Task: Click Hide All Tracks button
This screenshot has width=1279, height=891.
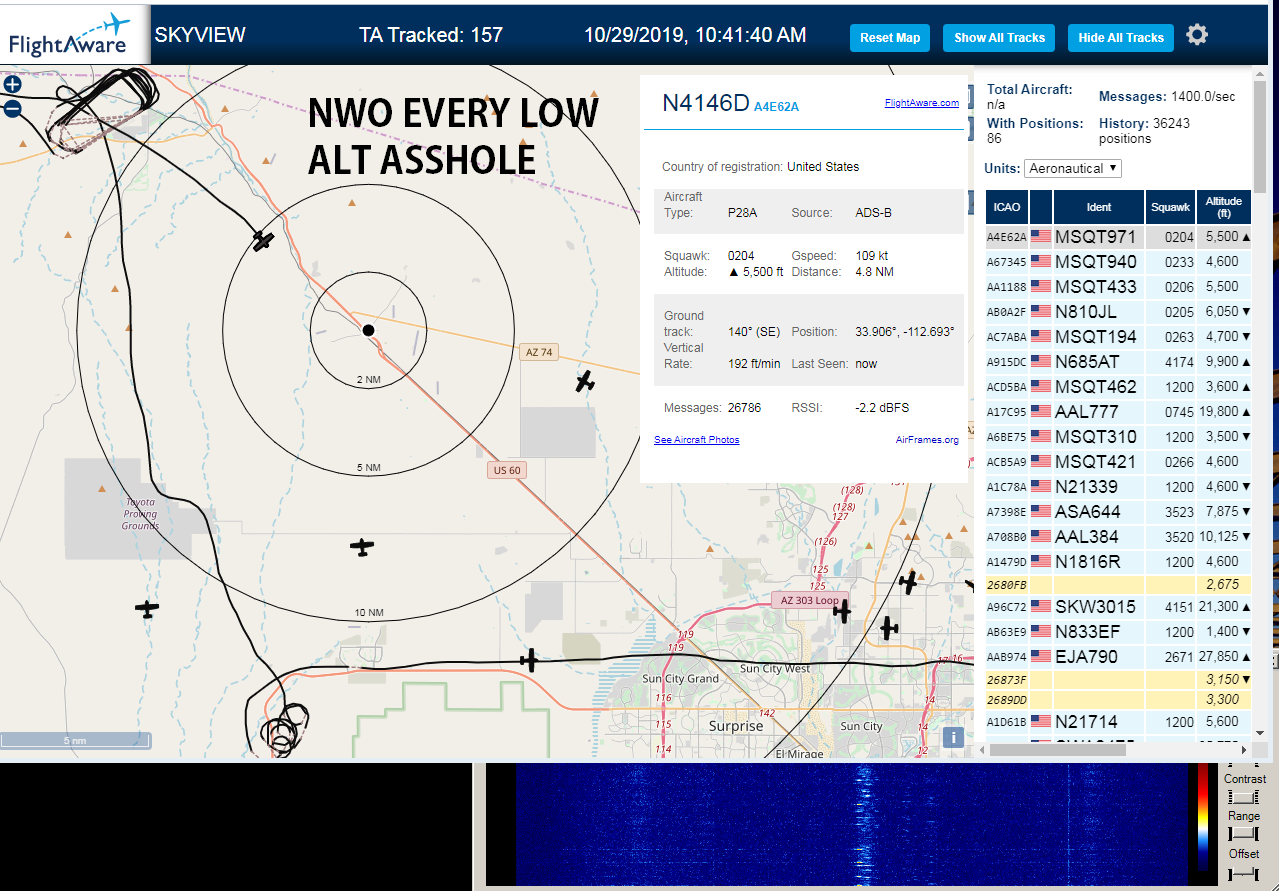Action: pos(1121,38)
